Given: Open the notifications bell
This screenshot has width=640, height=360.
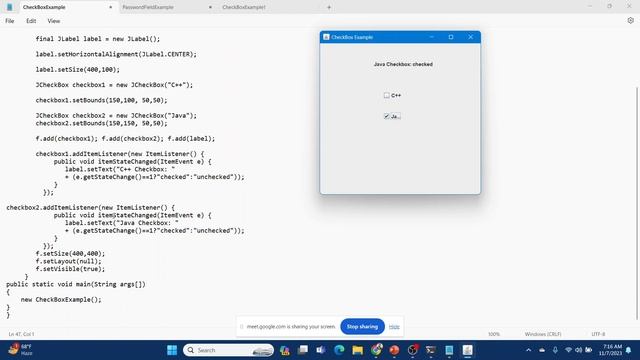Looking at the screenshot, I should tap(629, 350).
